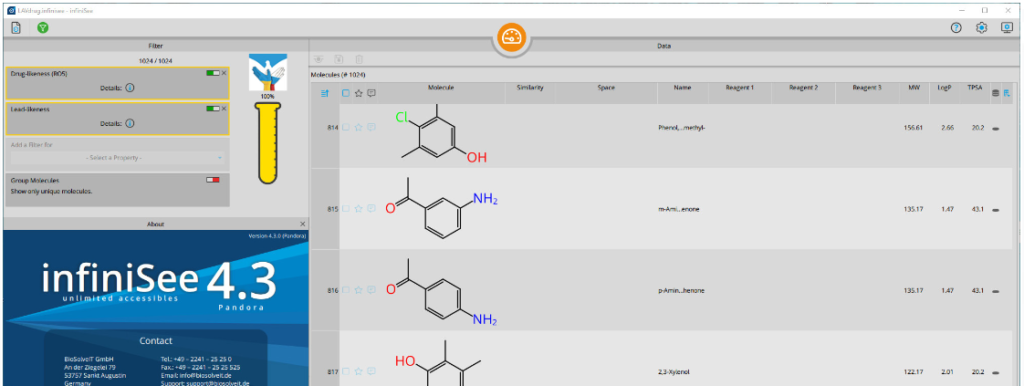
Task: Add comment to molecule row 814
Action: pos(371,127)
